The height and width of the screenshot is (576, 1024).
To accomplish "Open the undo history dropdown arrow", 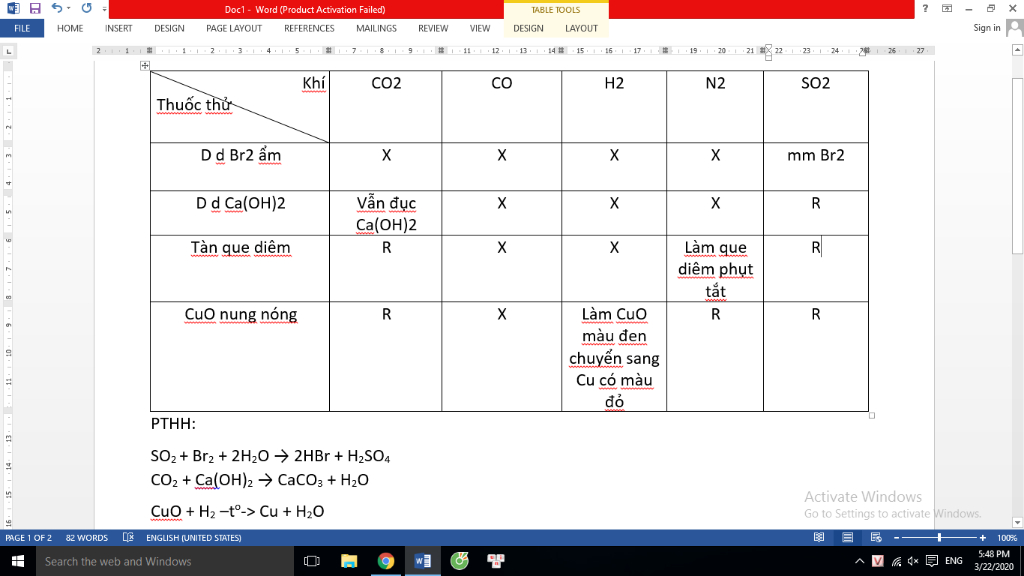I will click(x=69, y=8).
